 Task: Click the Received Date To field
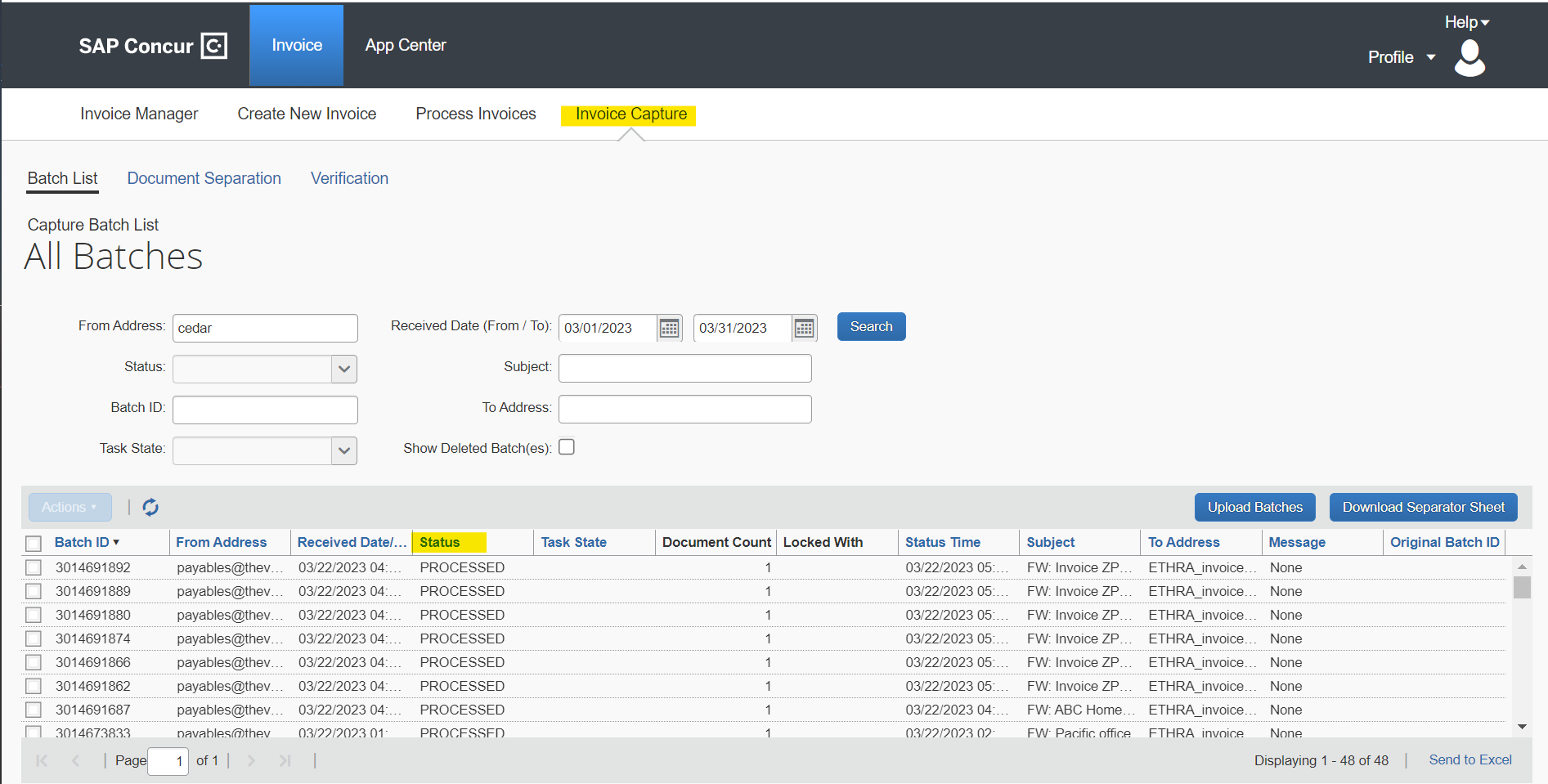pos(743,328)
